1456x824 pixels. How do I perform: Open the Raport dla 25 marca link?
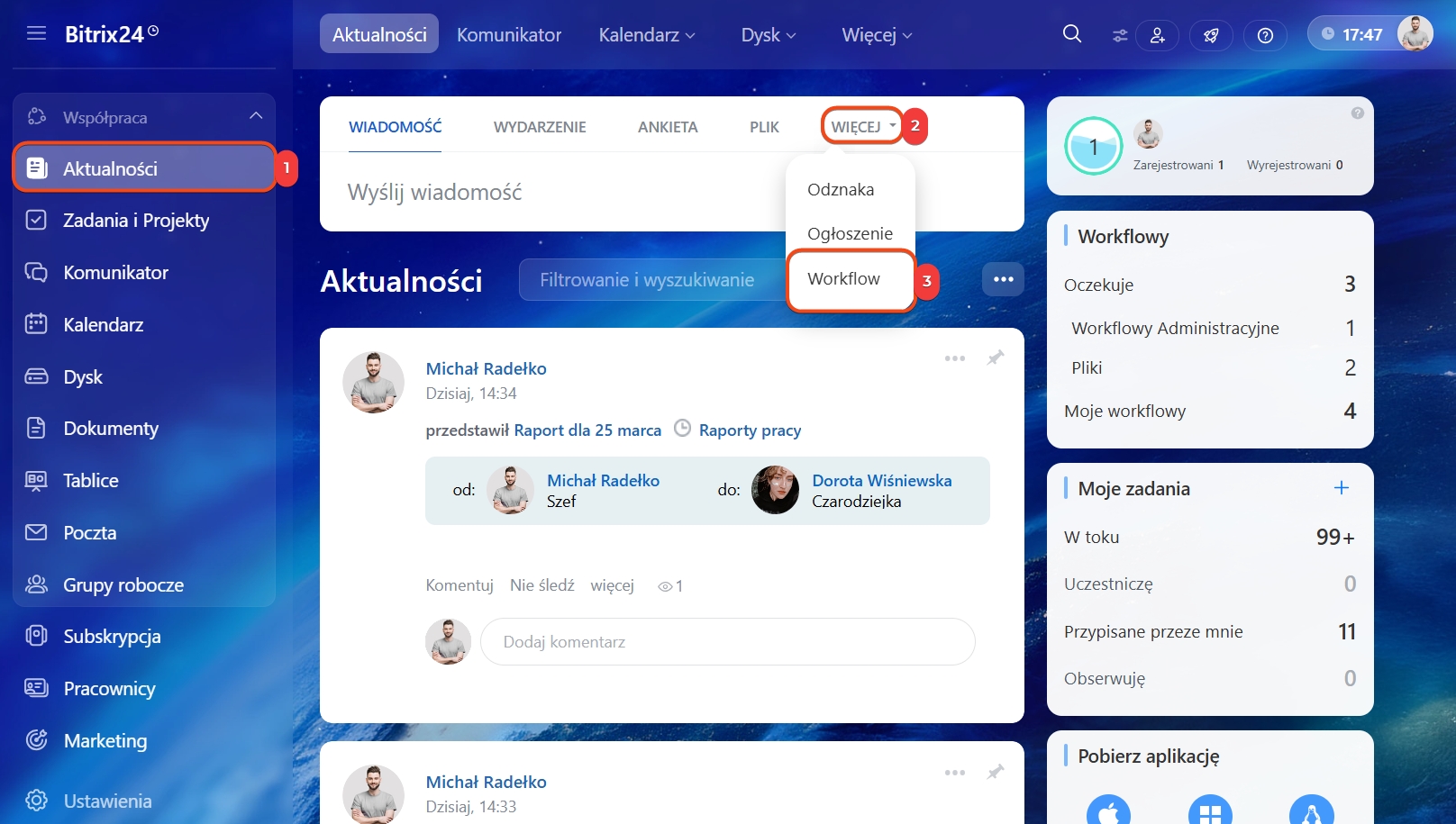[x=587, y=430]
